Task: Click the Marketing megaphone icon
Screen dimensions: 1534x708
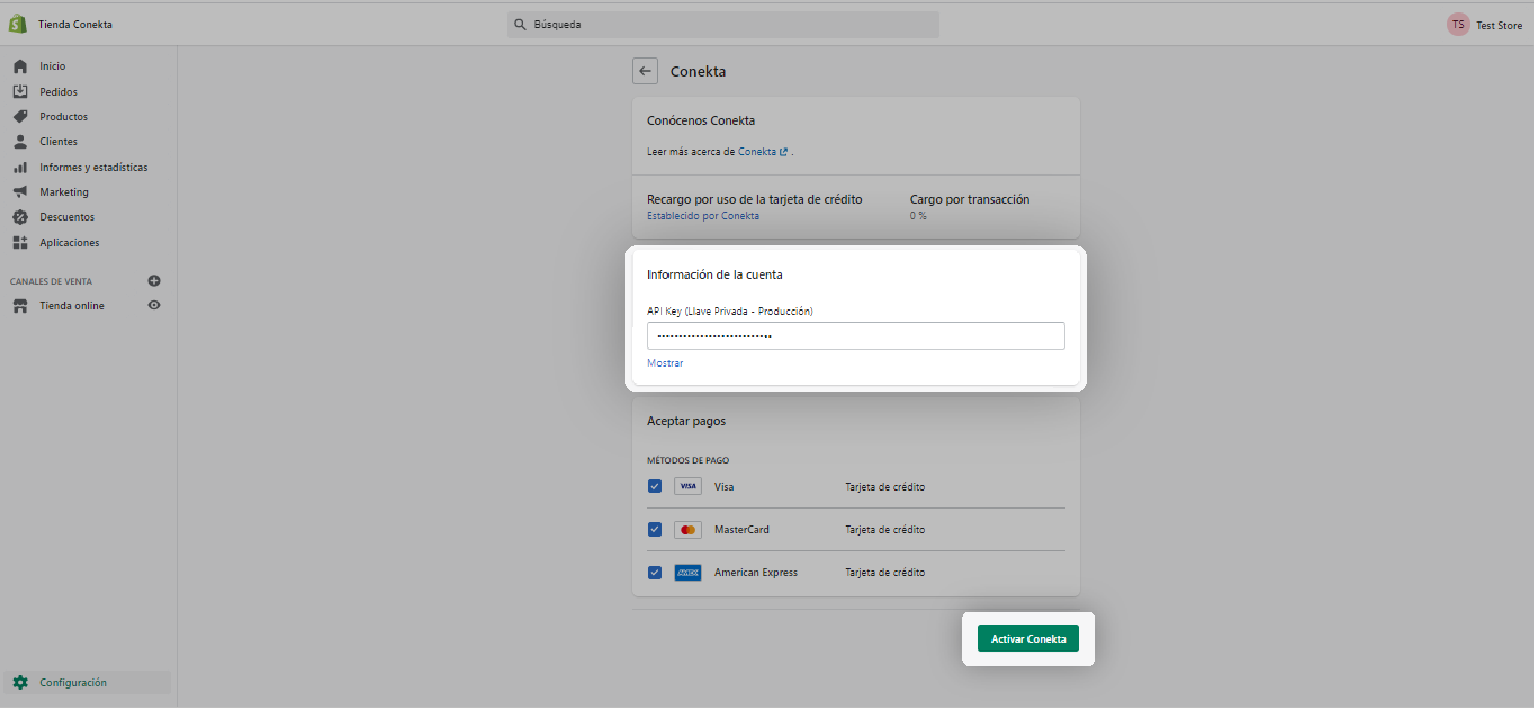Action: [20, 192]
